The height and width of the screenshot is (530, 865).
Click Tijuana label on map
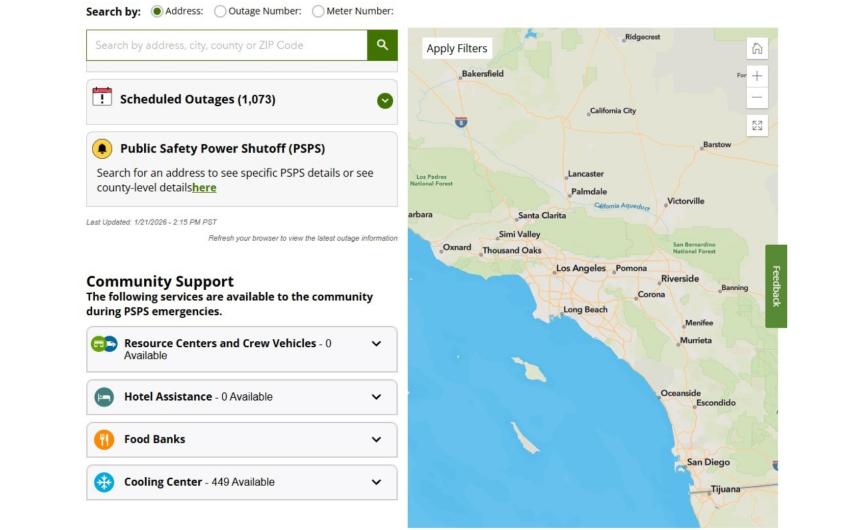[725, 489]
